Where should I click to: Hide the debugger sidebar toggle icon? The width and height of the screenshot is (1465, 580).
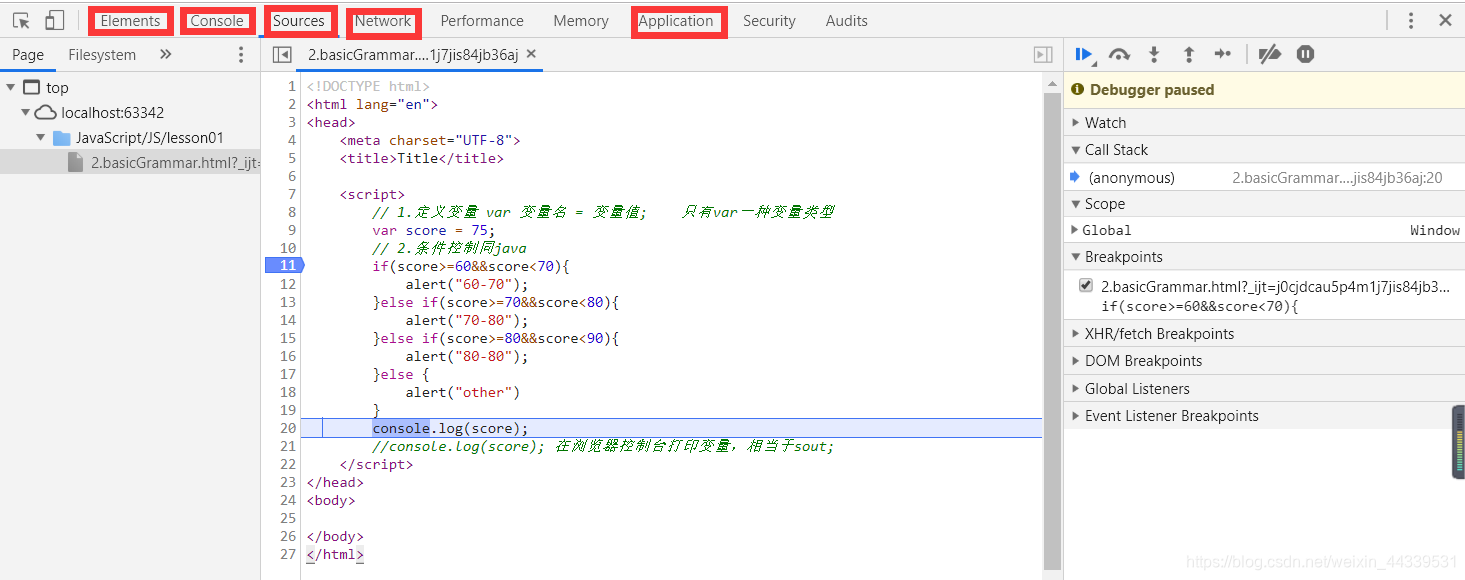(x=1043, y=55)
